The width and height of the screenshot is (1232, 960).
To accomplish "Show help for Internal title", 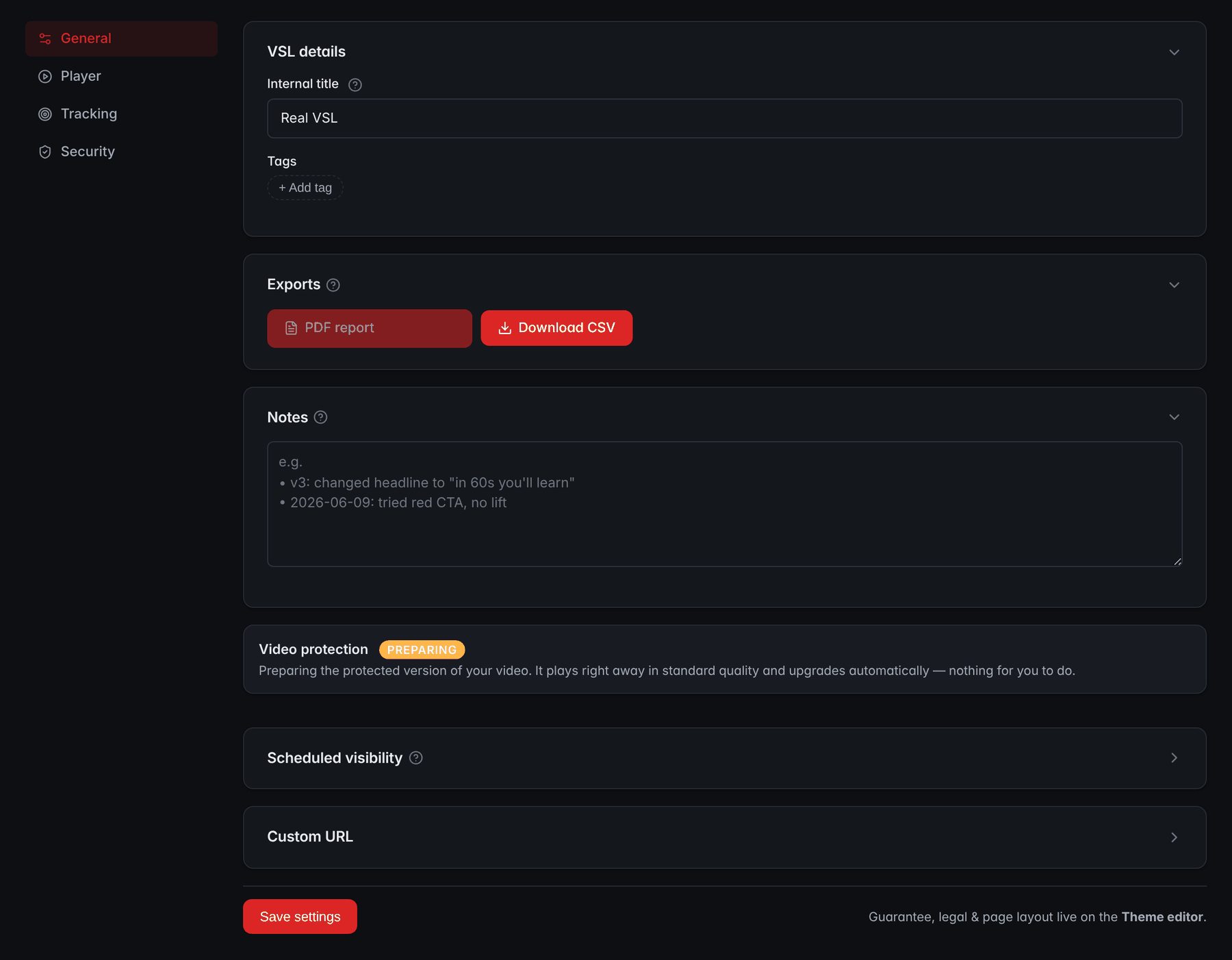I will (x=355, y=85).
